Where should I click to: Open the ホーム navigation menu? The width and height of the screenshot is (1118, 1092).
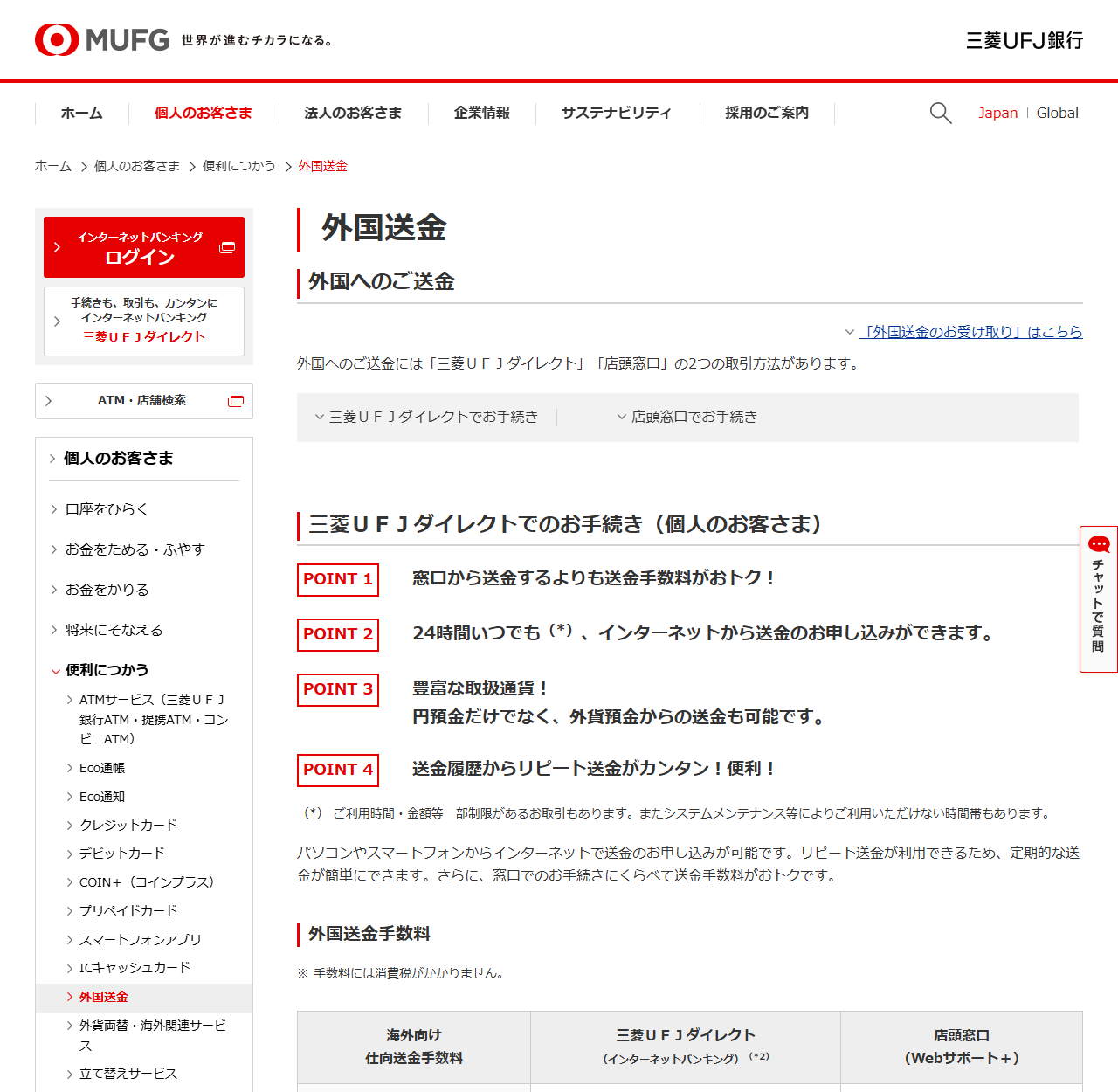[x=82, y=113]
